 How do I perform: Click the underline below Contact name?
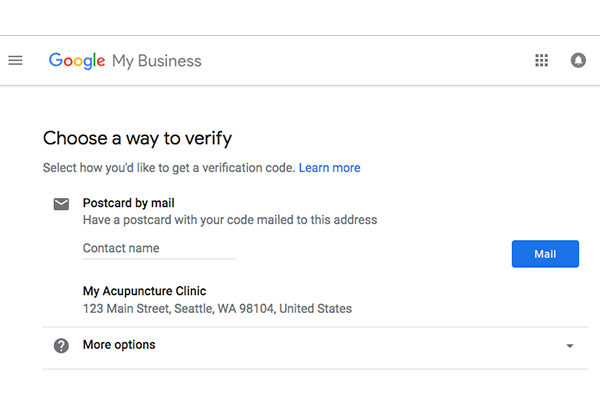[x=158, y=259]
